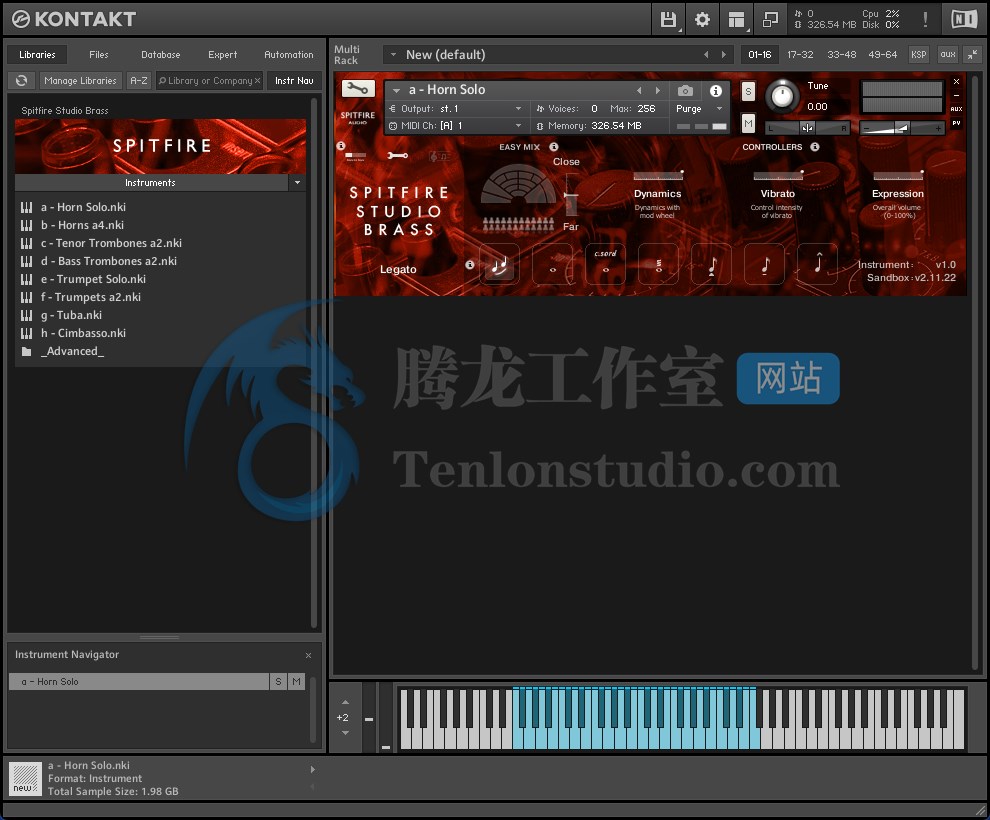Switch to the Files tab
Screen dimensions: 990x820
coord(98,55)
